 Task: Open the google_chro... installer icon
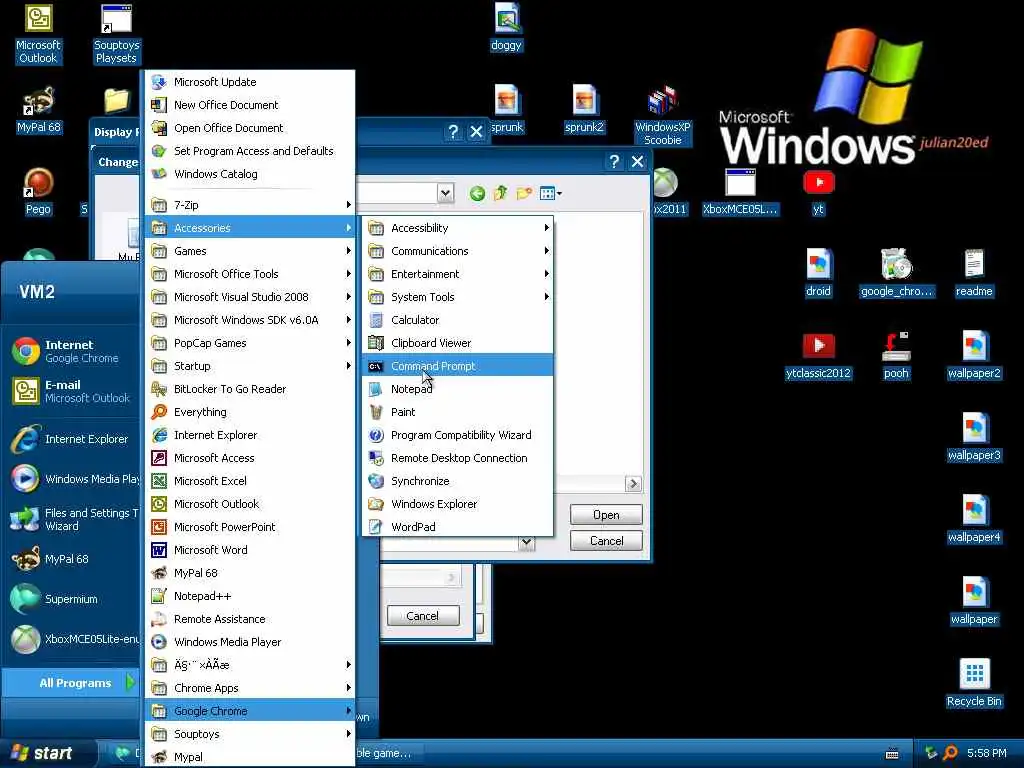(x=896, y=273)
